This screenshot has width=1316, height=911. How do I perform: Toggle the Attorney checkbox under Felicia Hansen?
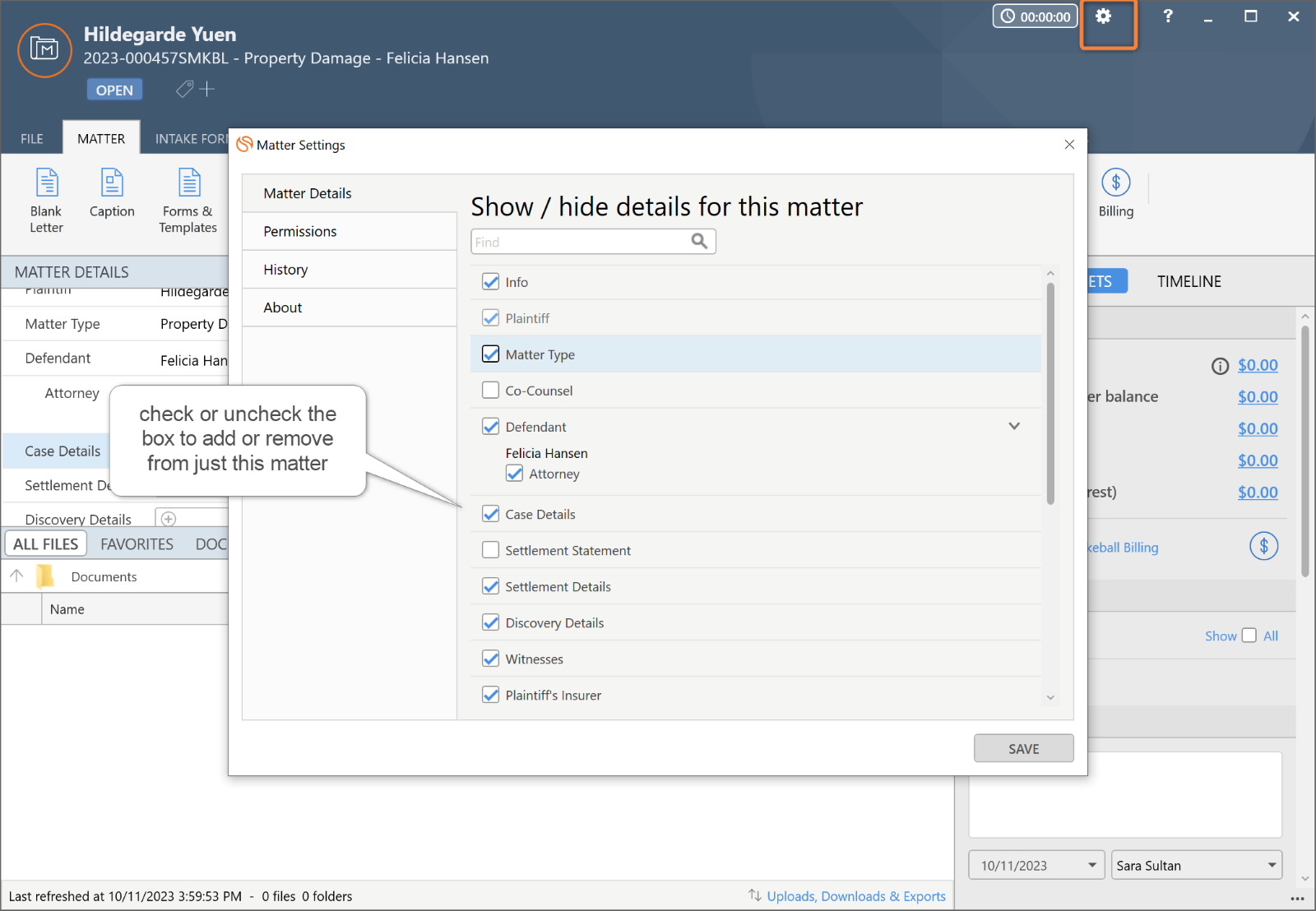[515, 474]
